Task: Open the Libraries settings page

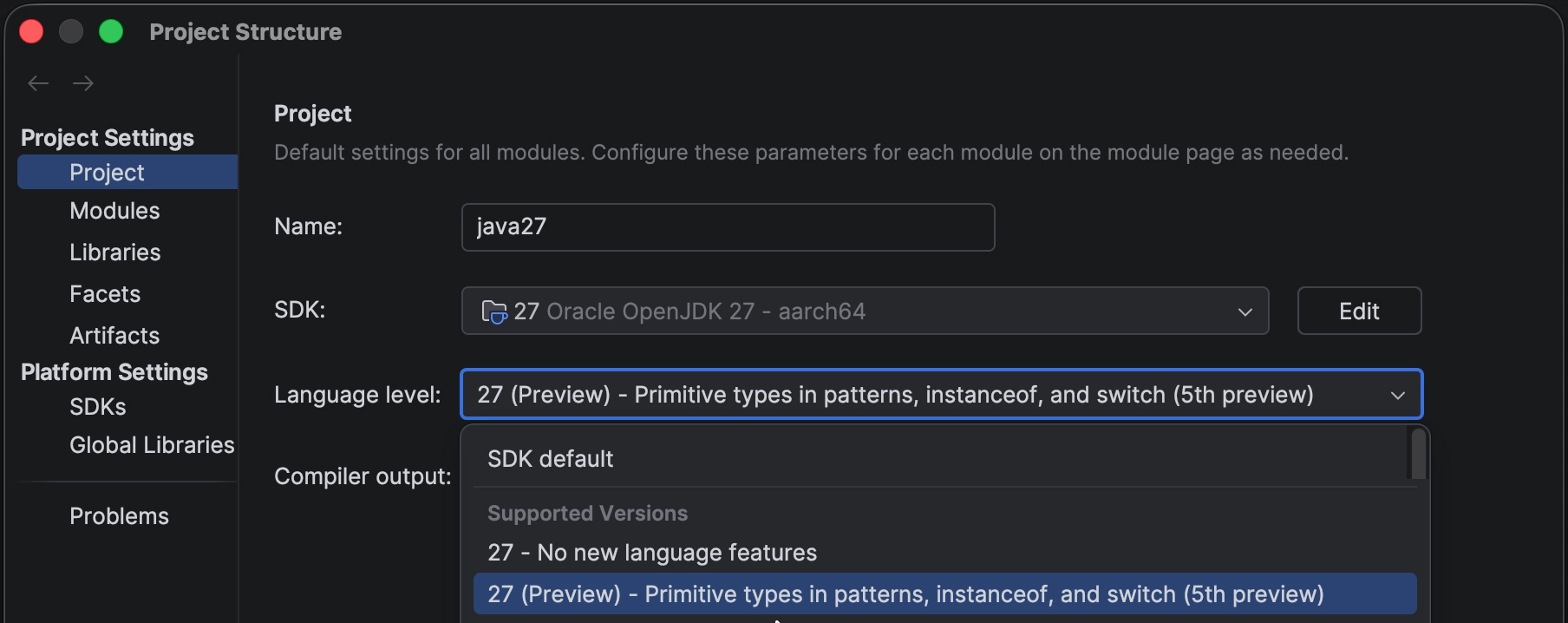Action: pos(115,252)
